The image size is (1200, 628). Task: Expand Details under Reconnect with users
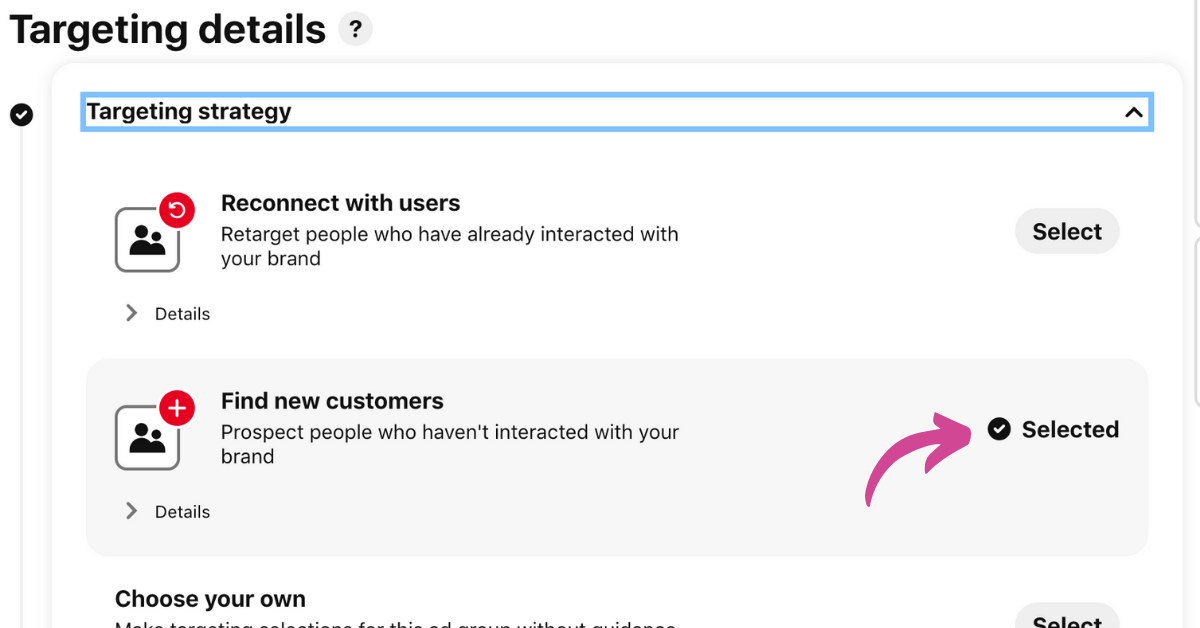click(x=167, y=314)
